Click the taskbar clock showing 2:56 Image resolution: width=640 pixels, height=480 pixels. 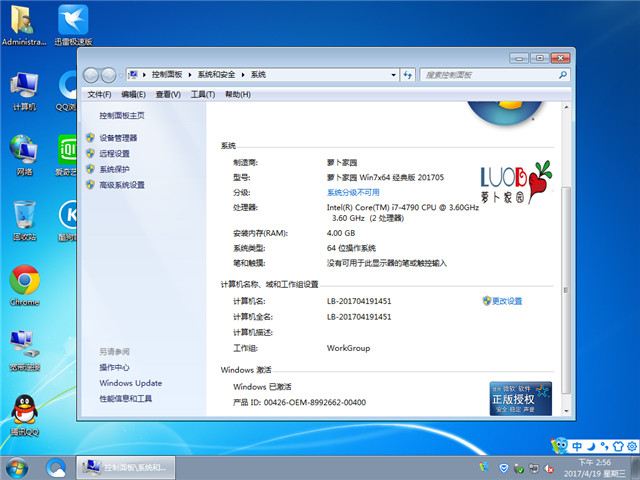pyautogui.click(x=595, y=468)
